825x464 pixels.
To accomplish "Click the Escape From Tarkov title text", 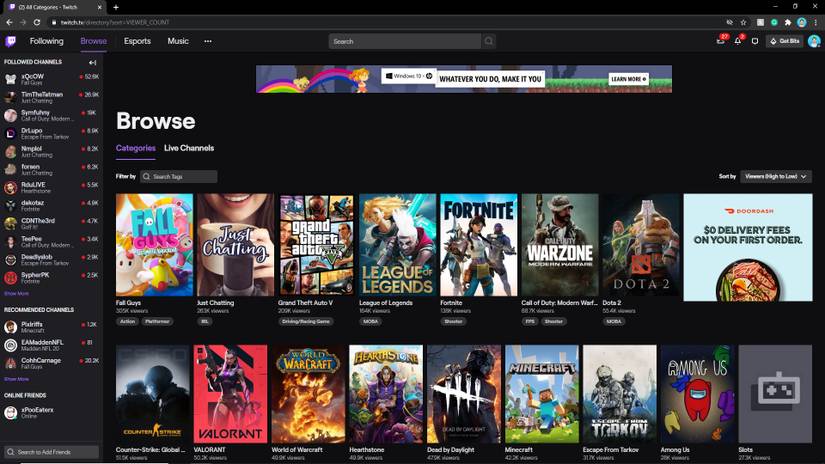I will [610, 450].
